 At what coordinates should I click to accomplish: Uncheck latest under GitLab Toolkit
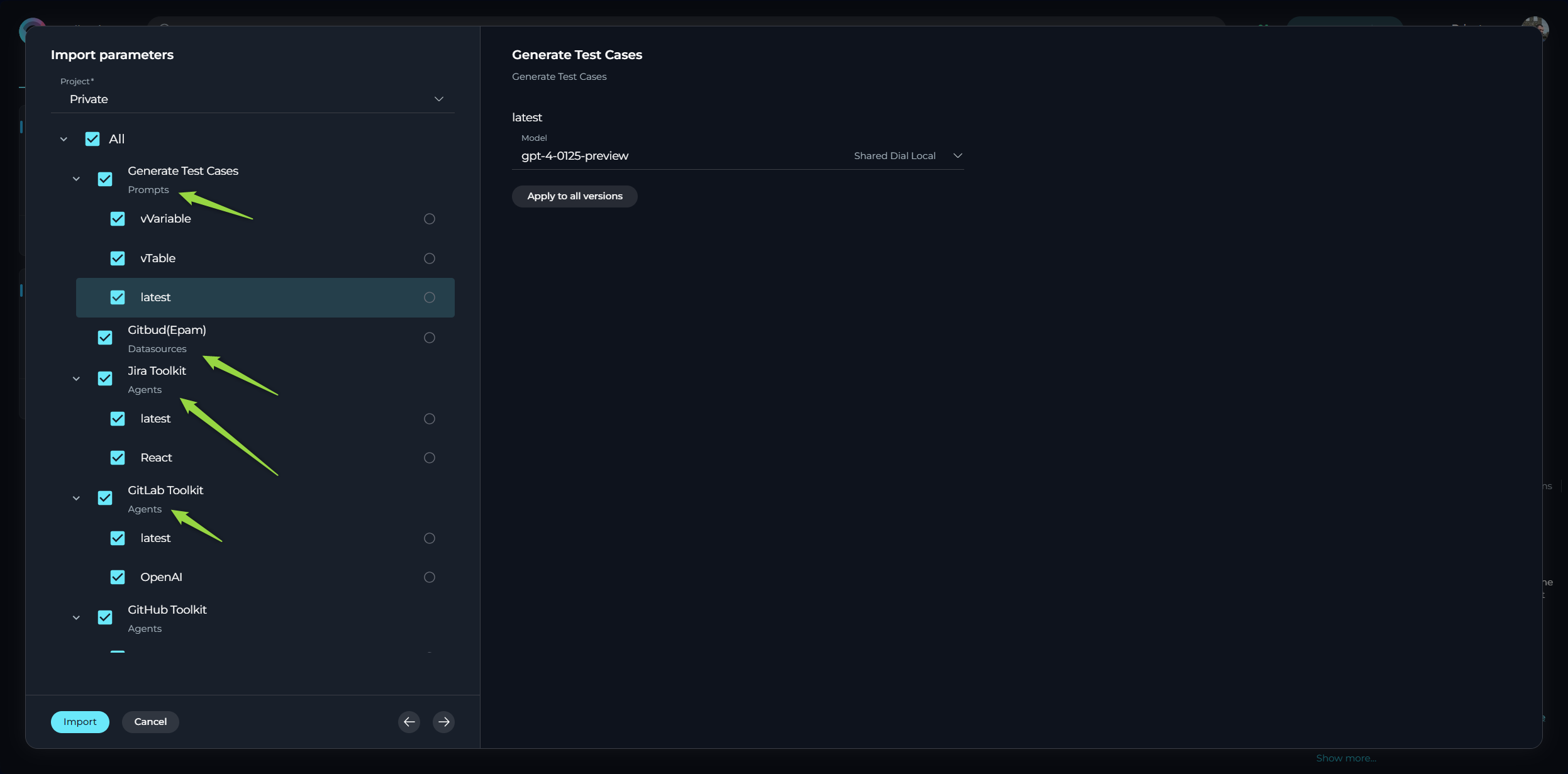click(118, 538)
